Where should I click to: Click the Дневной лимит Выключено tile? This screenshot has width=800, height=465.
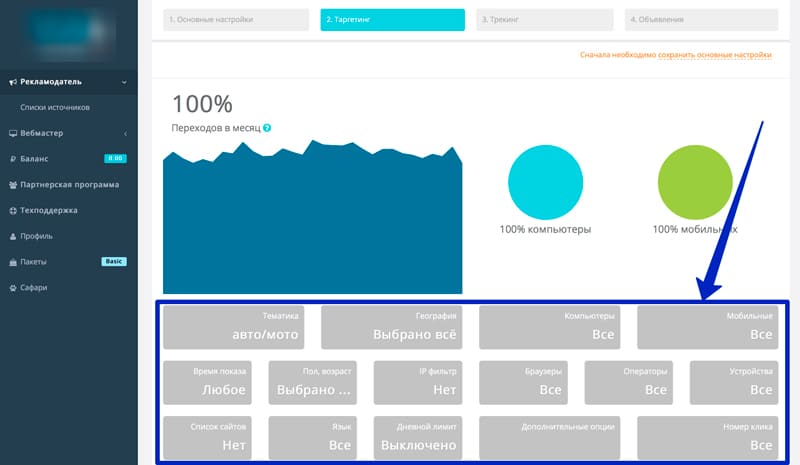[418, 437]
